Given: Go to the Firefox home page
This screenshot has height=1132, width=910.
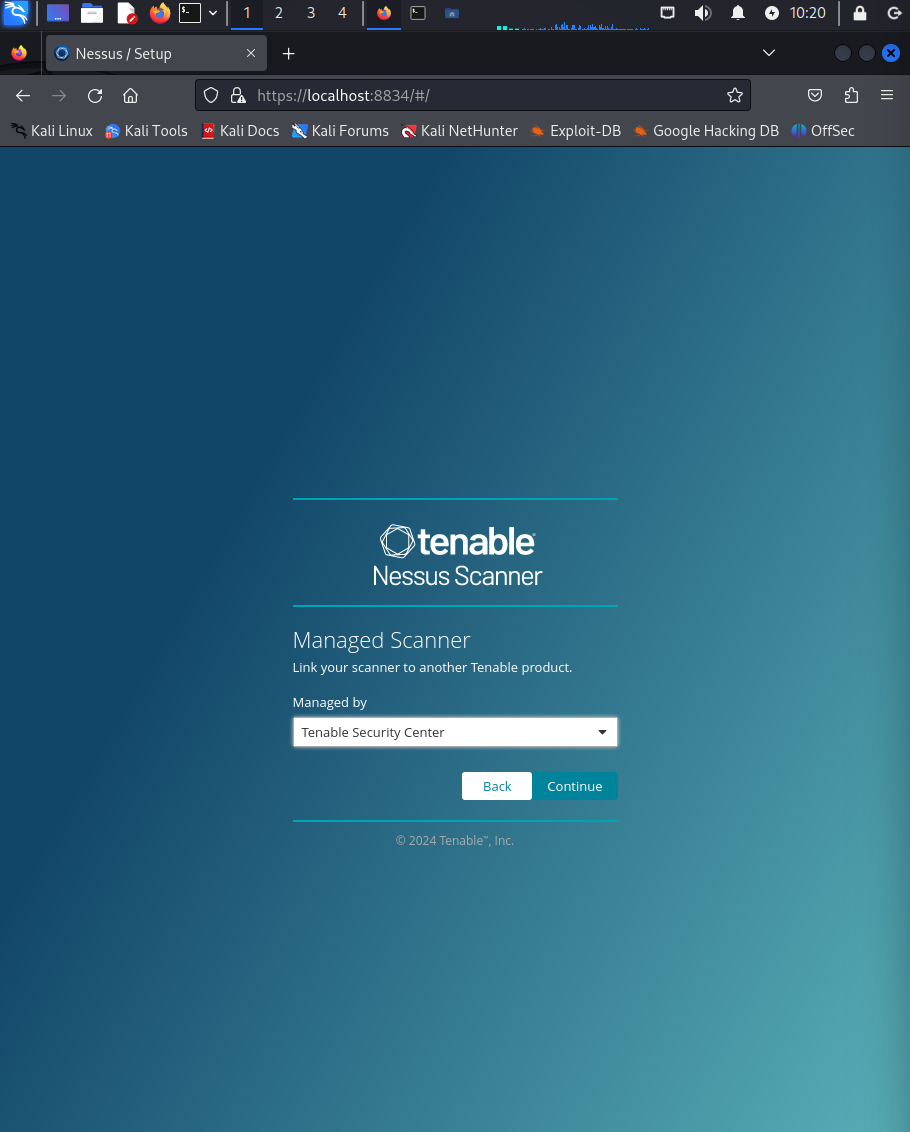Looking at the screenshot, I should [x=131, y=95].
